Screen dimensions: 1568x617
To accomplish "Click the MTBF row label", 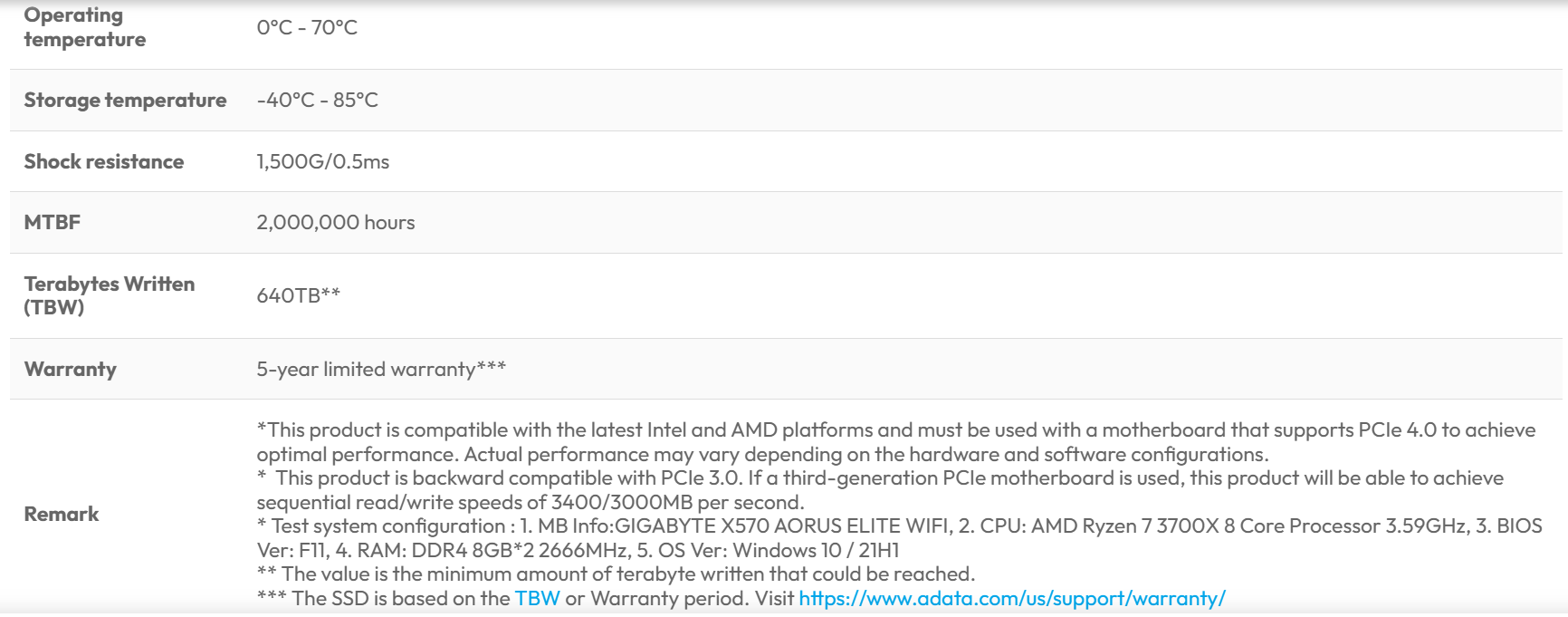I will click(x=52, y=223).
